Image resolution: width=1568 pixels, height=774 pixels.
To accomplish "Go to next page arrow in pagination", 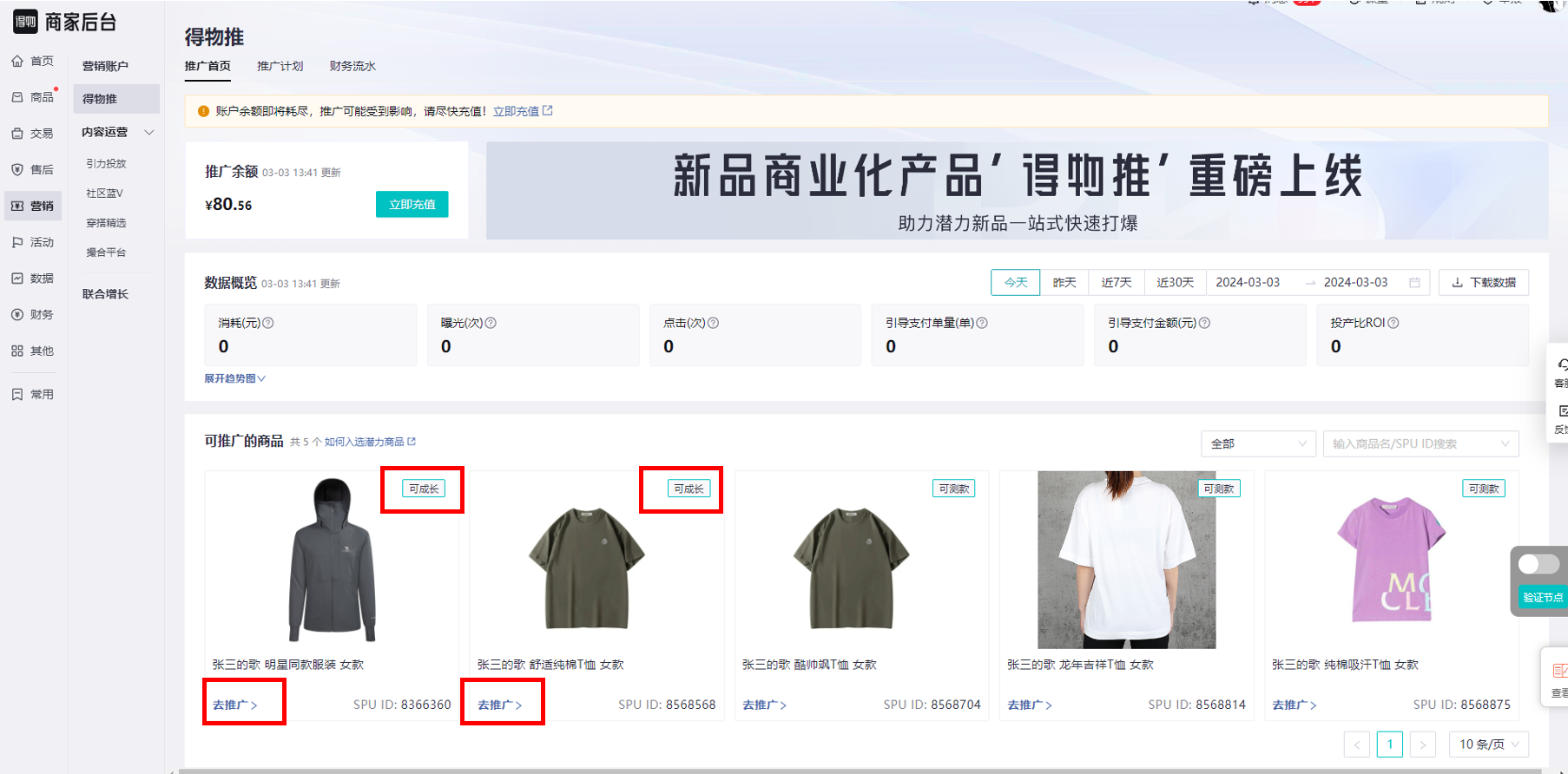I will 1422,744.
